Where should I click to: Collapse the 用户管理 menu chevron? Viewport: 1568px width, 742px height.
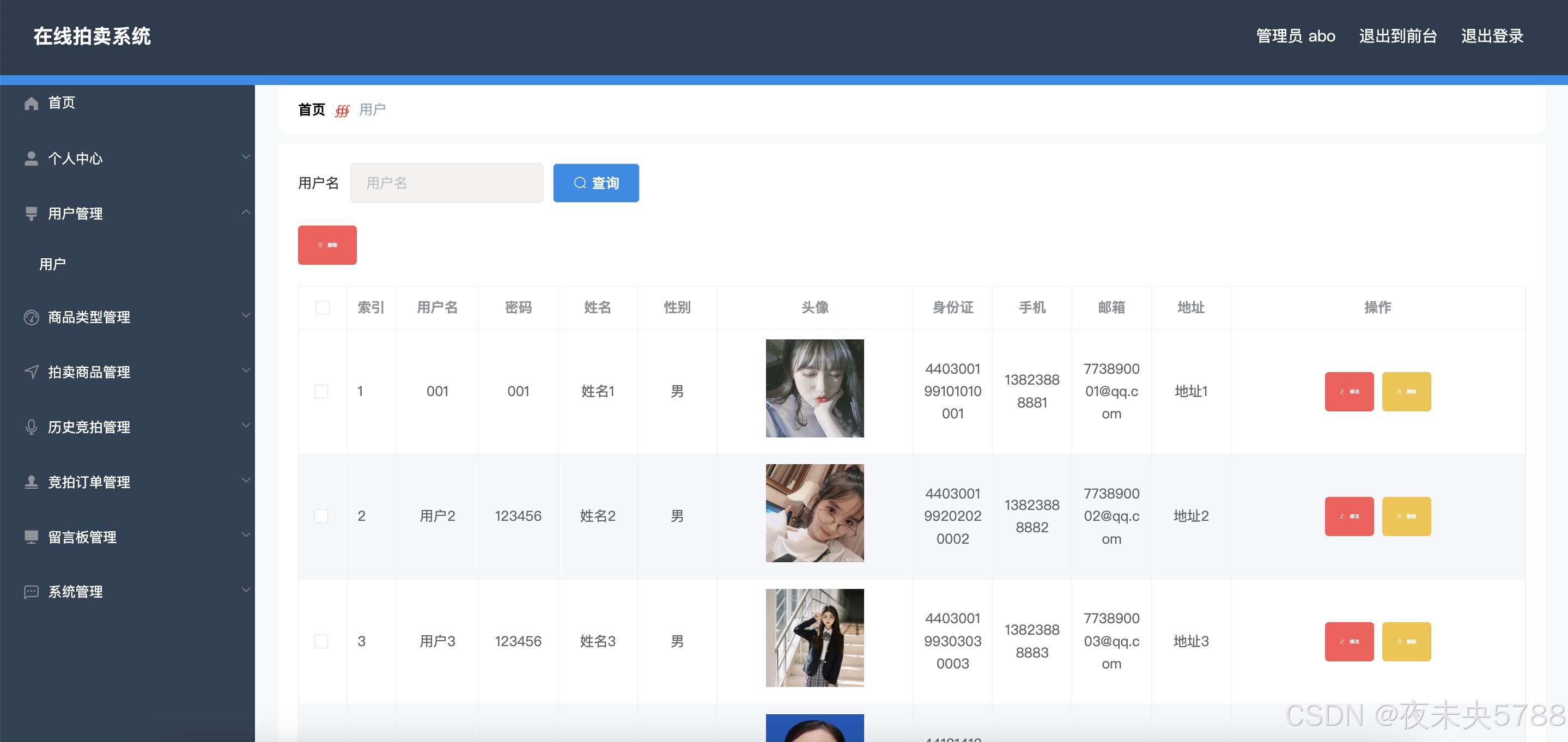[x=246, y=212]
